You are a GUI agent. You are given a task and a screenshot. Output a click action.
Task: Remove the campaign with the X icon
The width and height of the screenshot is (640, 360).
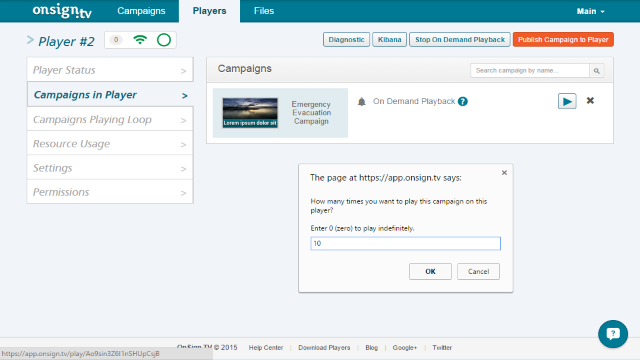[x=590, y=100]
